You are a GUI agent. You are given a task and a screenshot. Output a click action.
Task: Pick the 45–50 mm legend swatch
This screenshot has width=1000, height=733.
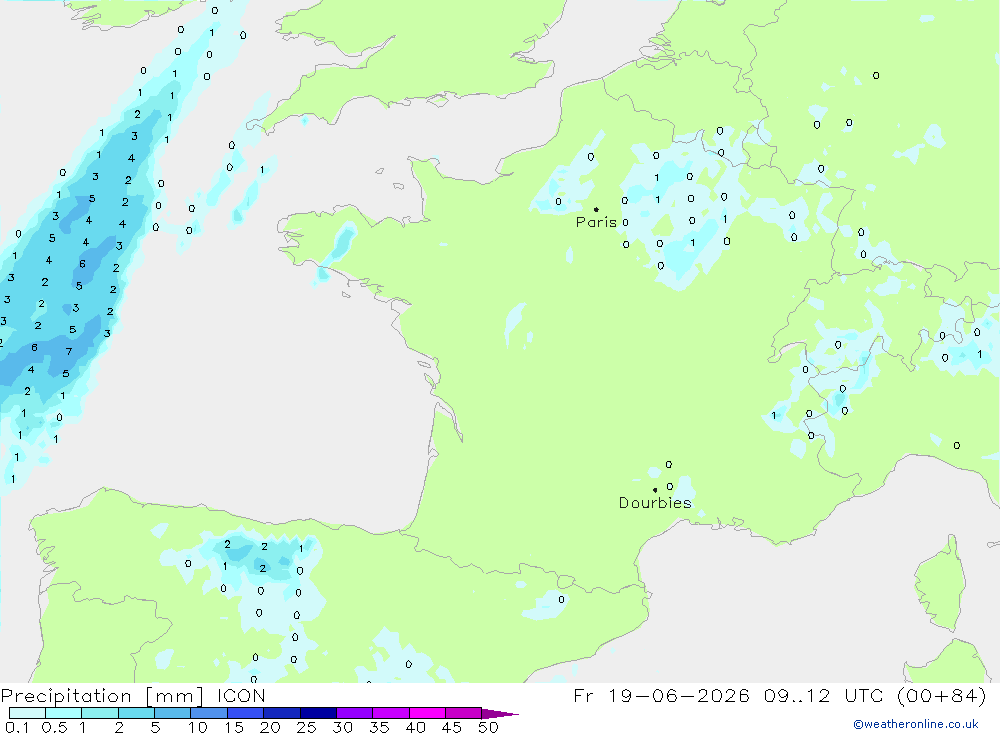[x=463, y=713]
